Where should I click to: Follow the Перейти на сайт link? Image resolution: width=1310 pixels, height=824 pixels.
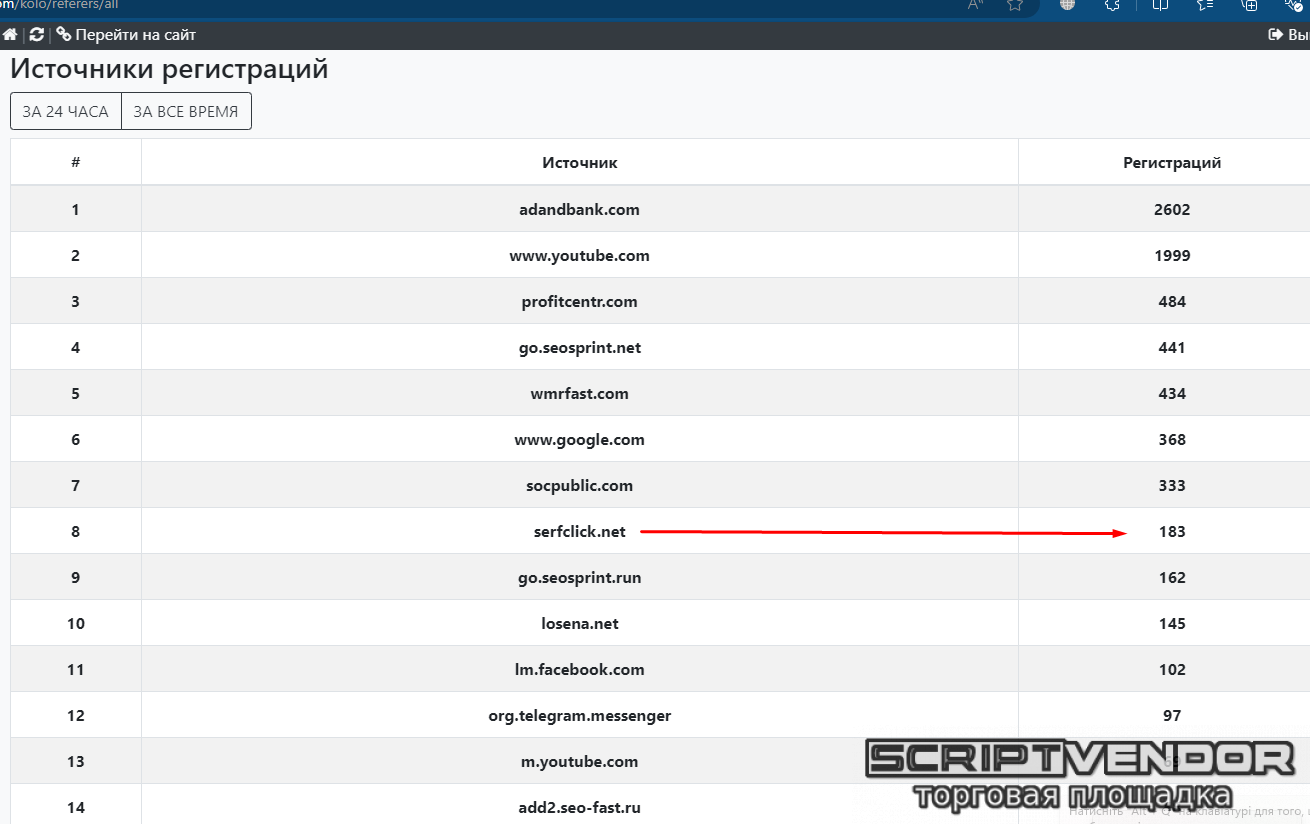click(x=136, y=35)
